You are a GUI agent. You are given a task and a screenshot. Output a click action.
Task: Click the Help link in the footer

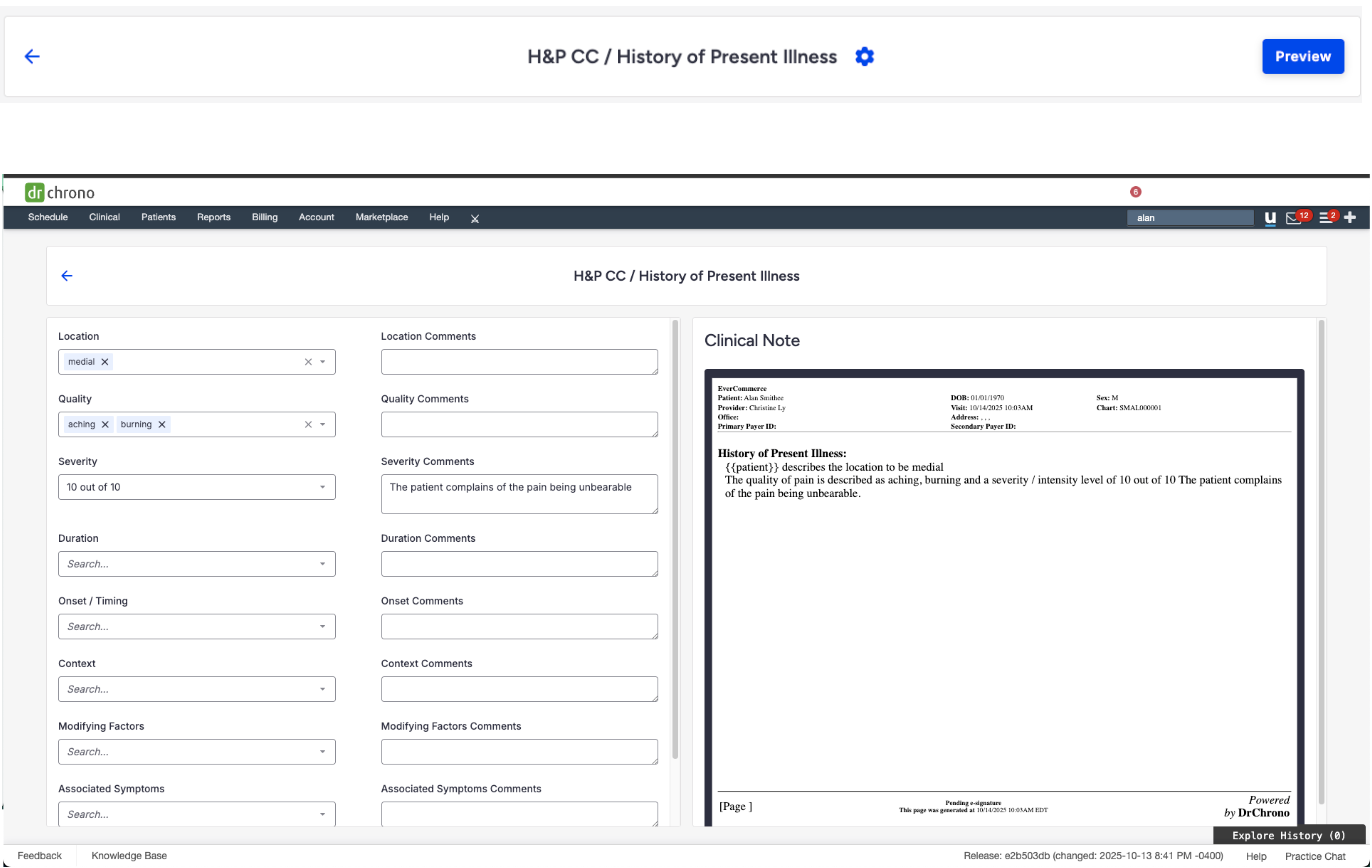pyautogui.click(x=1256, y=857)
